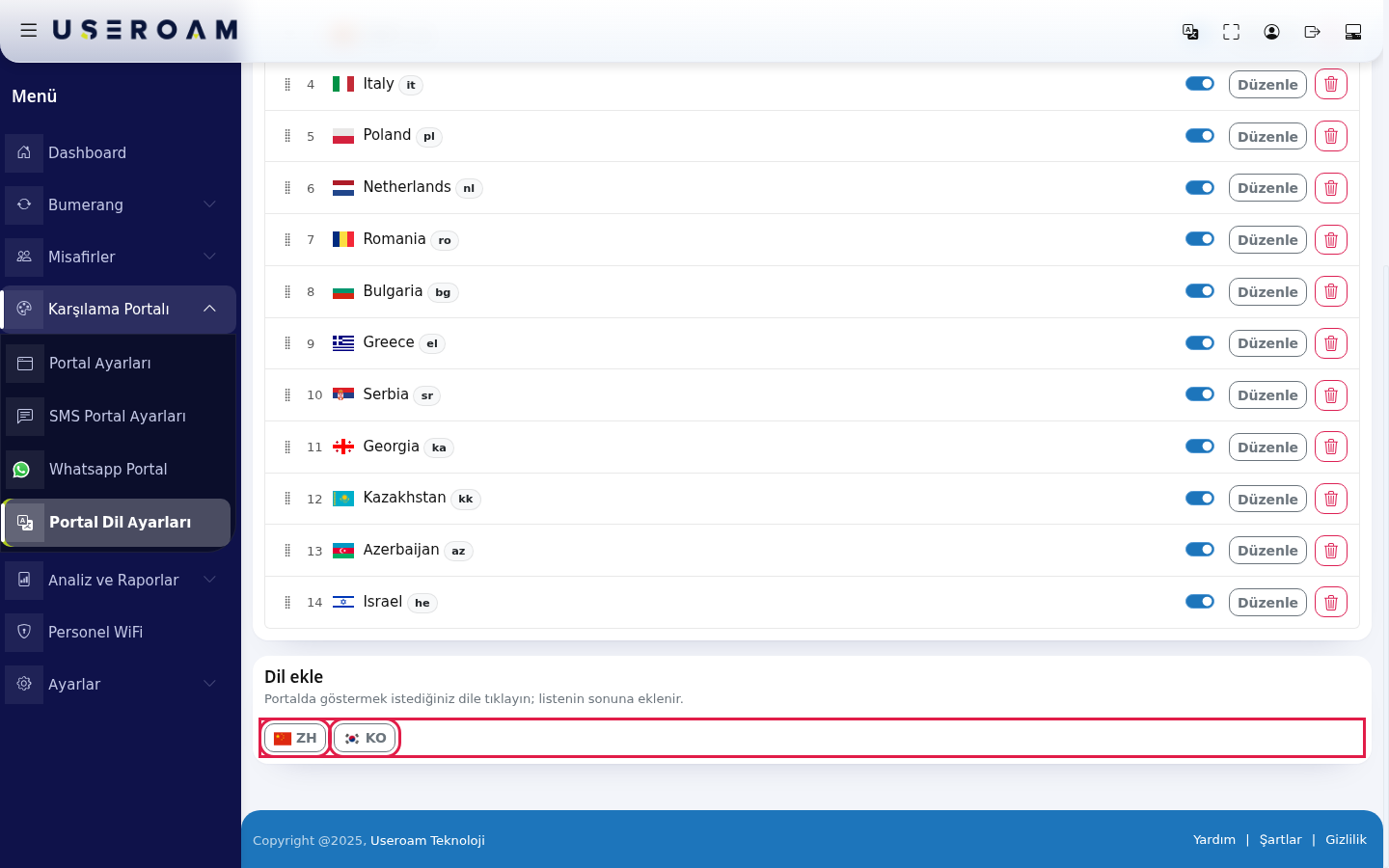The height and width of the screenshot is (868, 1389).
Task: Click the Whatsapp Portal icon
Action: (23, 470)
